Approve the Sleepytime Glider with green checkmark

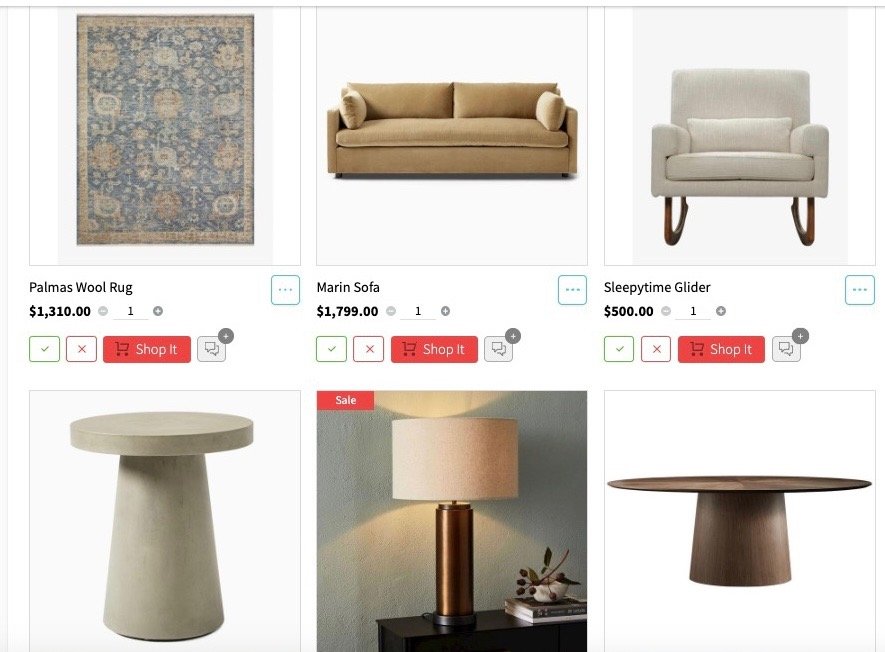[619, 349]
